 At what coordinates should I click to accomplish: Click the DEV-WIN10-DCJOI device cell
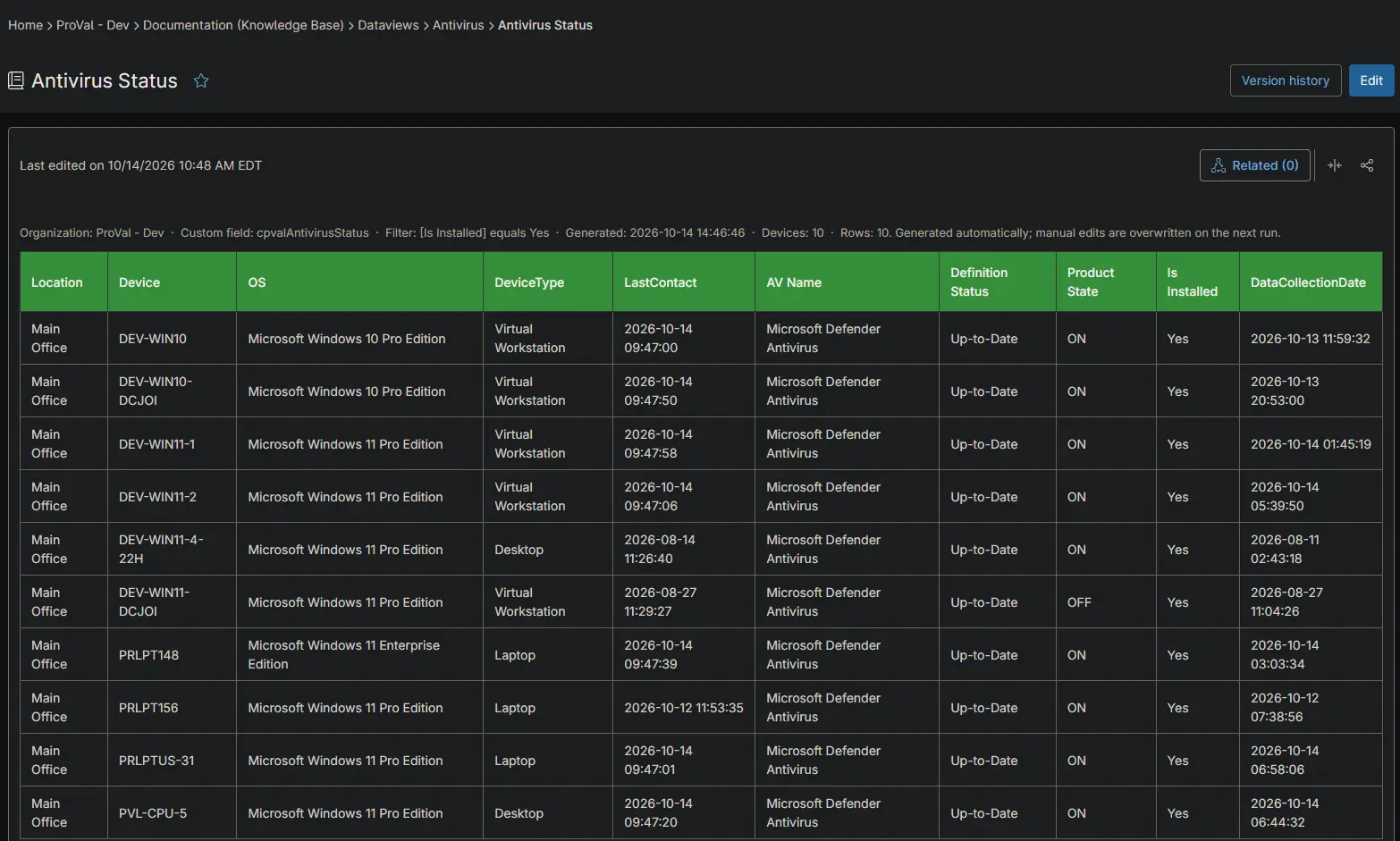(173, 391)
